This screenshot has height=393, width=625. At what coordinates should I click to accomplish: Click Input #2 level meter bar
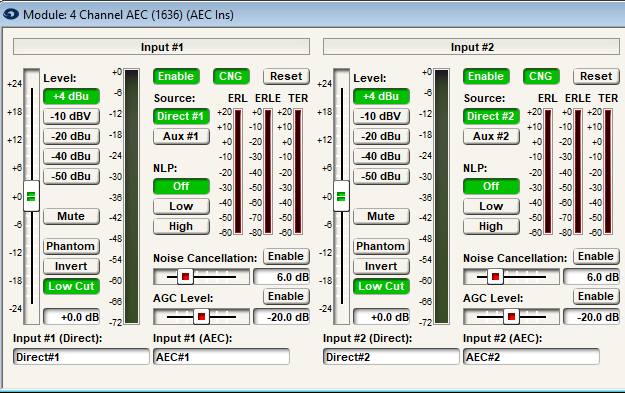(x=442, y=196)
